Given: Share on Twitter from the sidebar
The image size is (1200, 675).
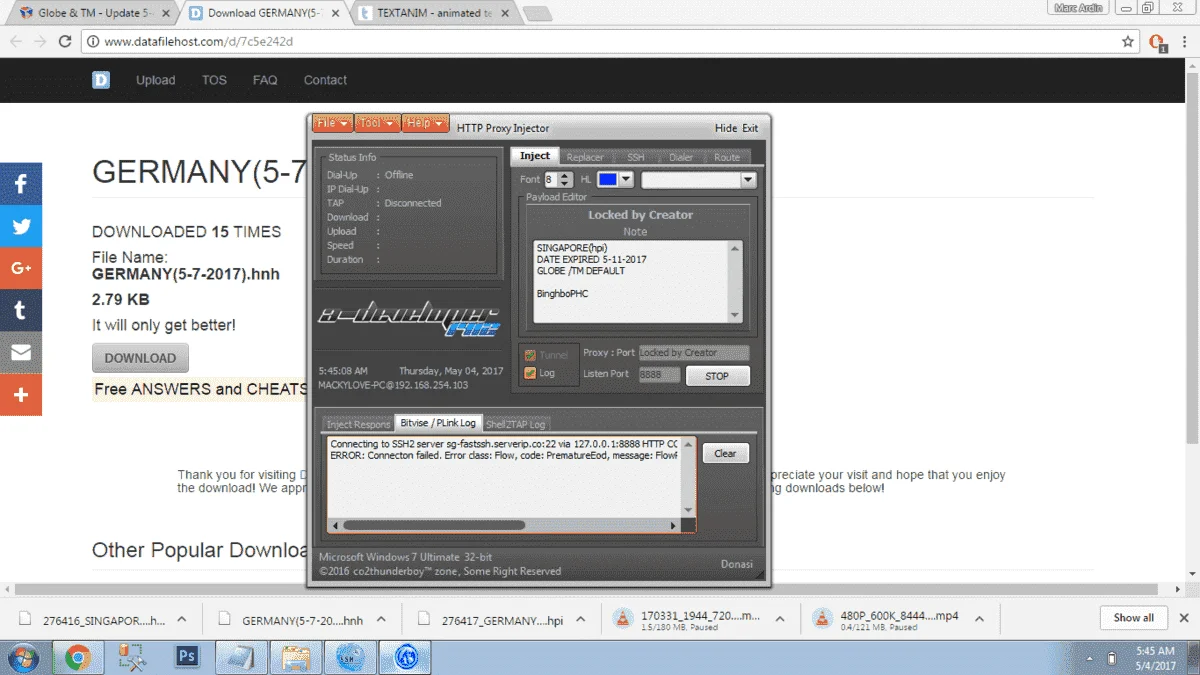Looking at the screenshot, I should [x=21, y=226].
